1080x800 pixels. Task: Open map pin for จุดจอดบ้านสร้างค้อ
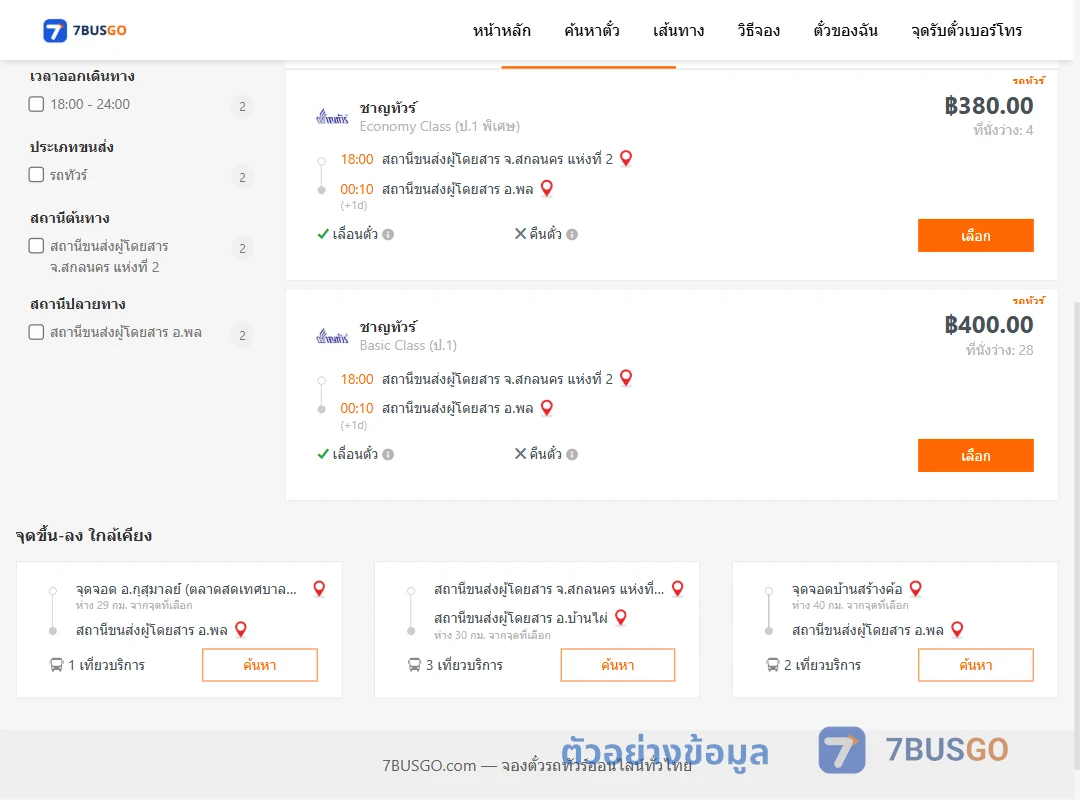(915, 588)
